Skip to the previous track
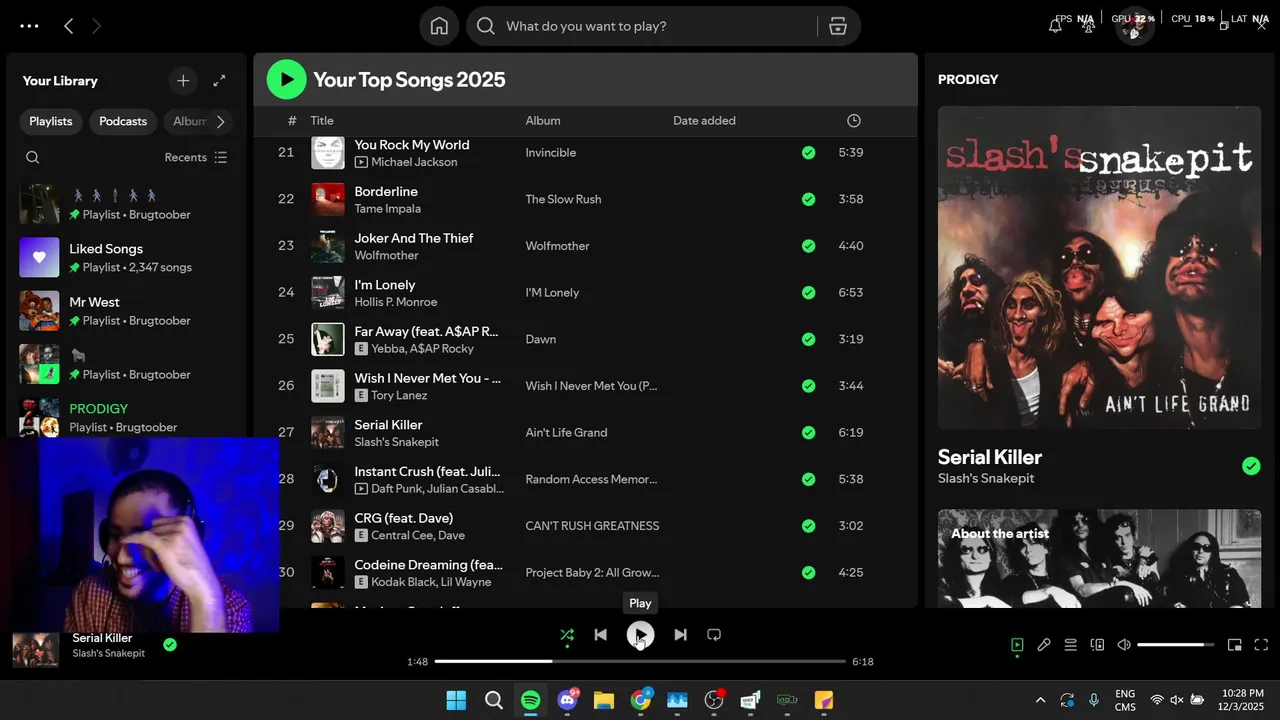This screenshot has height=720, width=1280. point(600,634)
